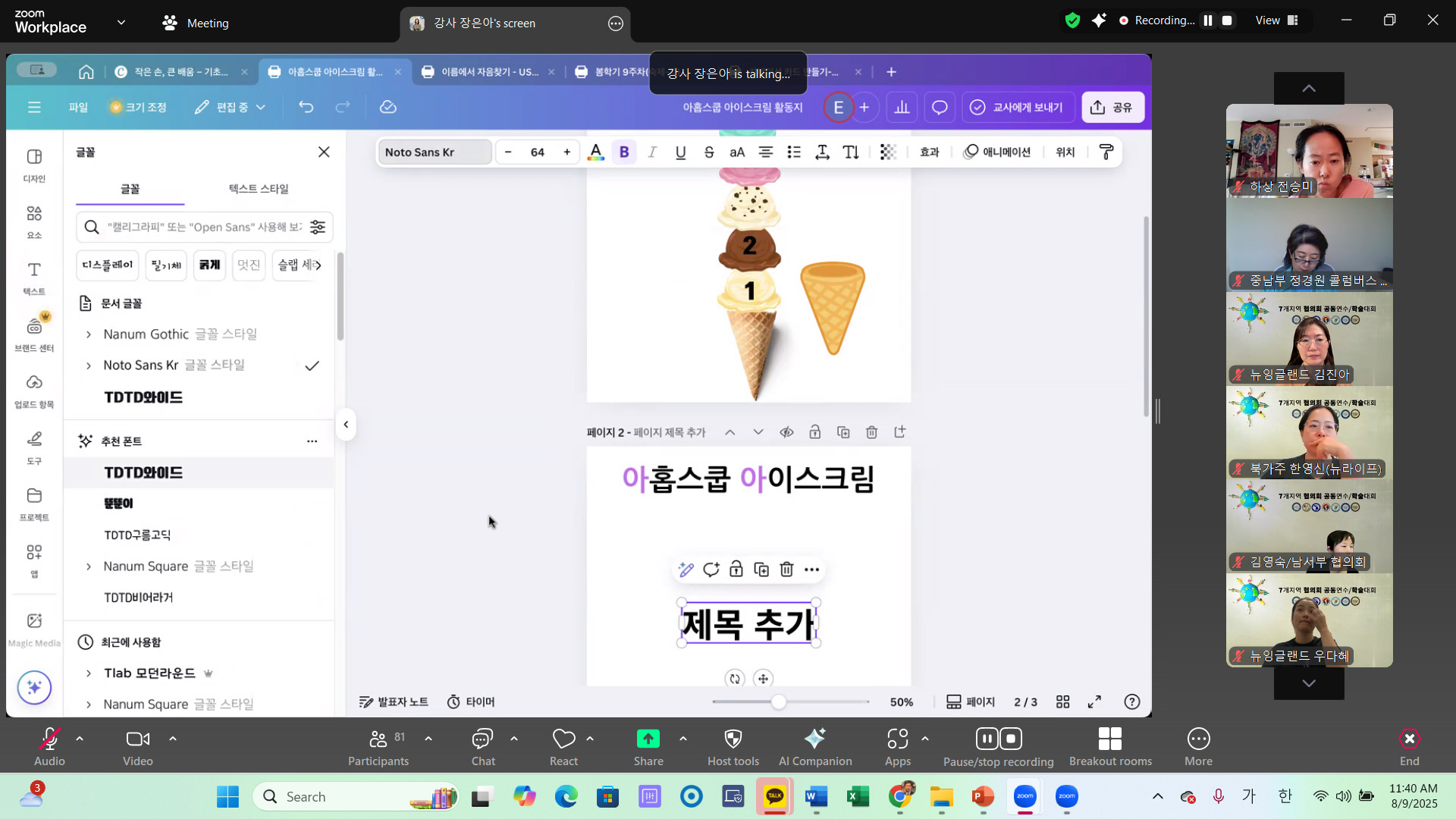Select the 디스플레이 font category chip

coord(107,265)
